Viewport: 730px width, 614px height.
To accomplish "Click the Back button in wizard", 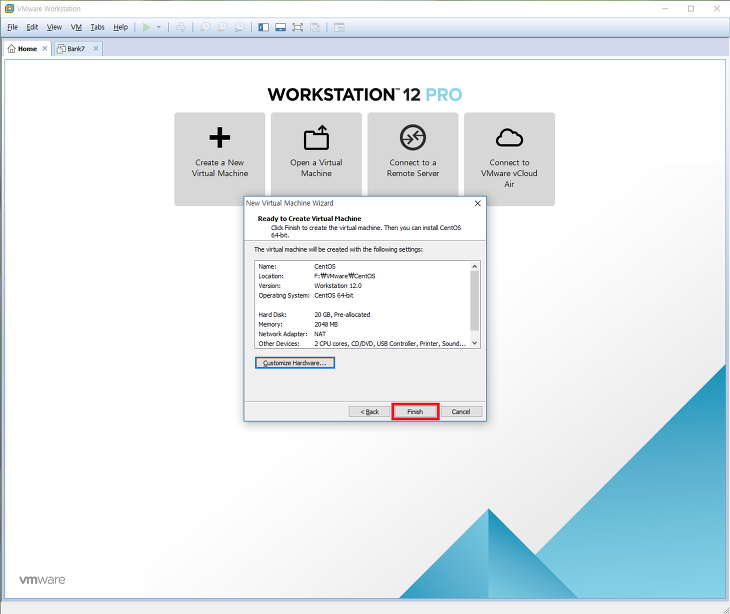I will coord(370,412).
